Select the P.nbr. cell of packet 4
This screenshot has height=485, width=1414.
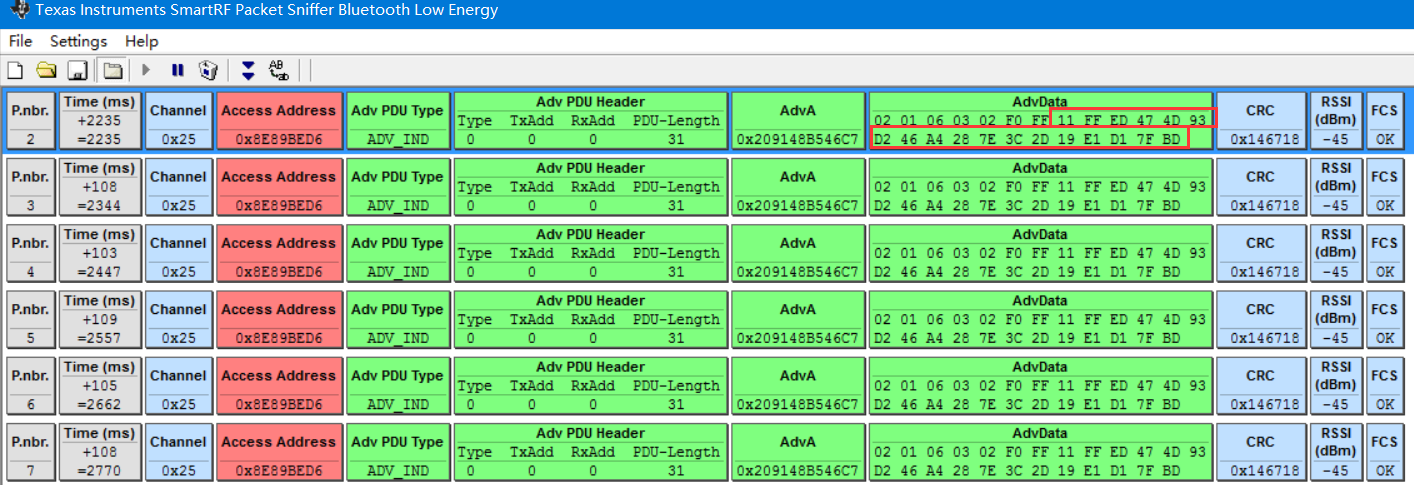click(30, 253)
